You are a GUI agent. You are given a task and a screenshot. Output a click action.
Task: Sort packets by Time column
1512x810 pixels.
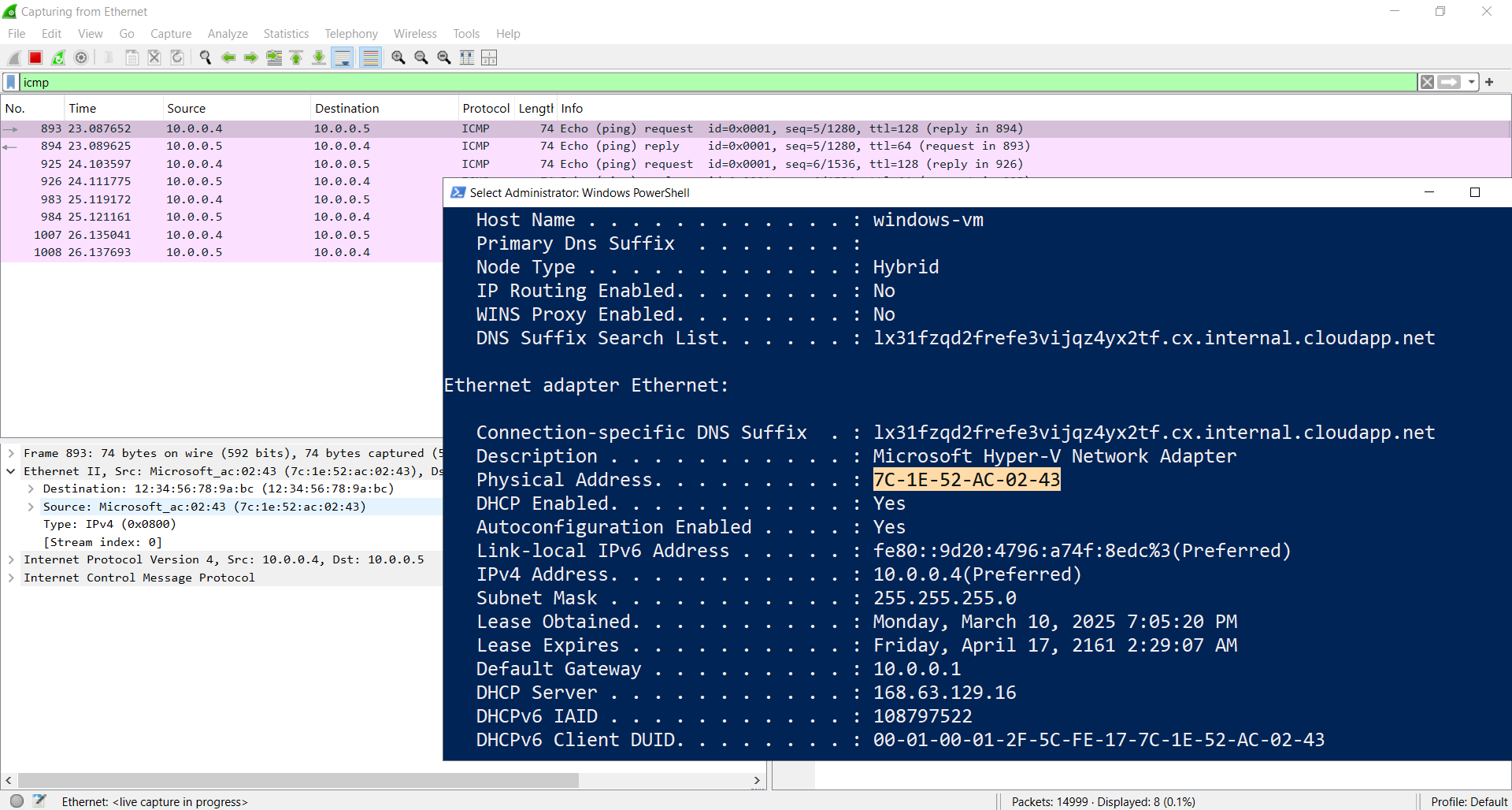[113, 109]
